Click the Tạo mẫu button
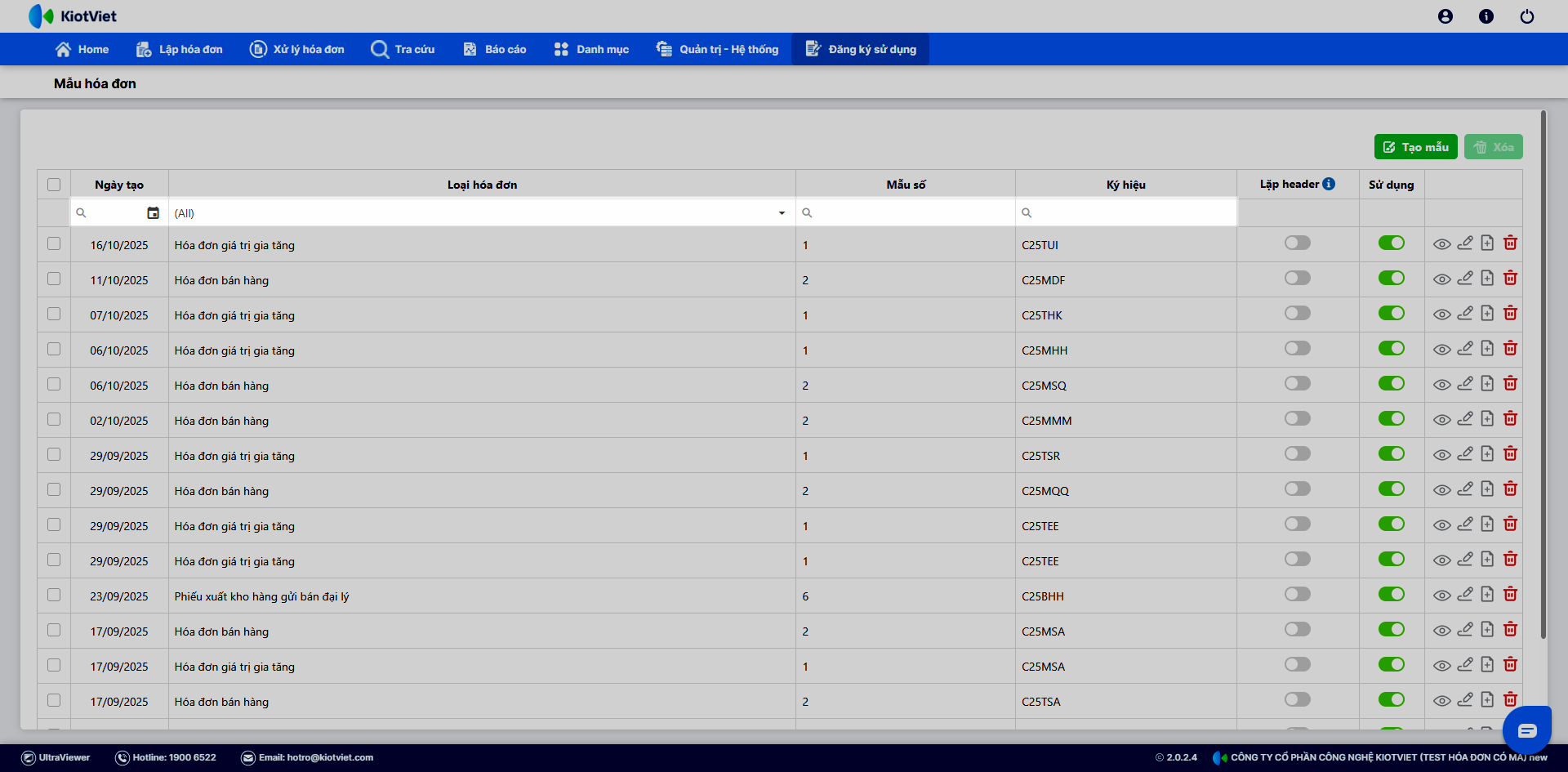Image resolution: width=1568 pixels, height=772 pixels. click(1415, 147)
